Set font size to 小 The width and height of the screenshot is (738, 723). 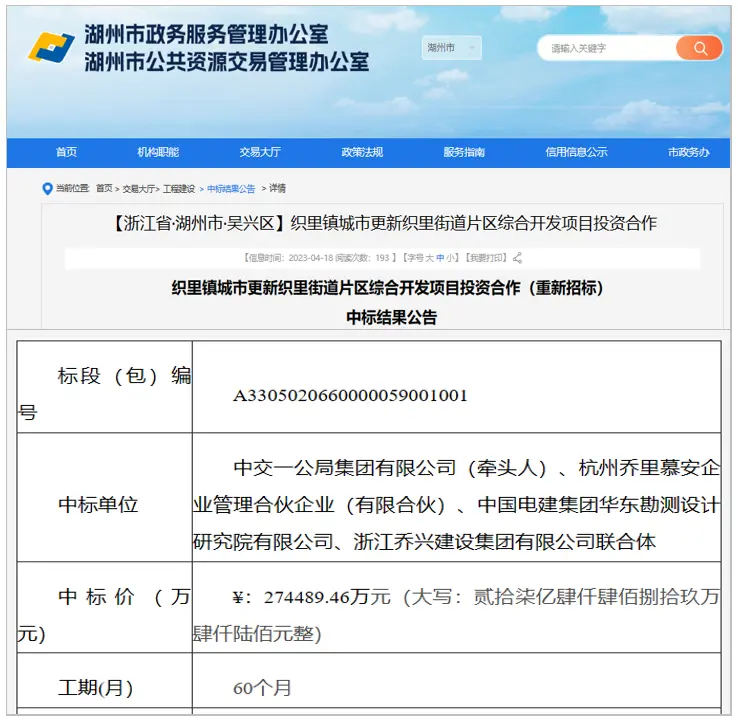click(x=450, y=258)
